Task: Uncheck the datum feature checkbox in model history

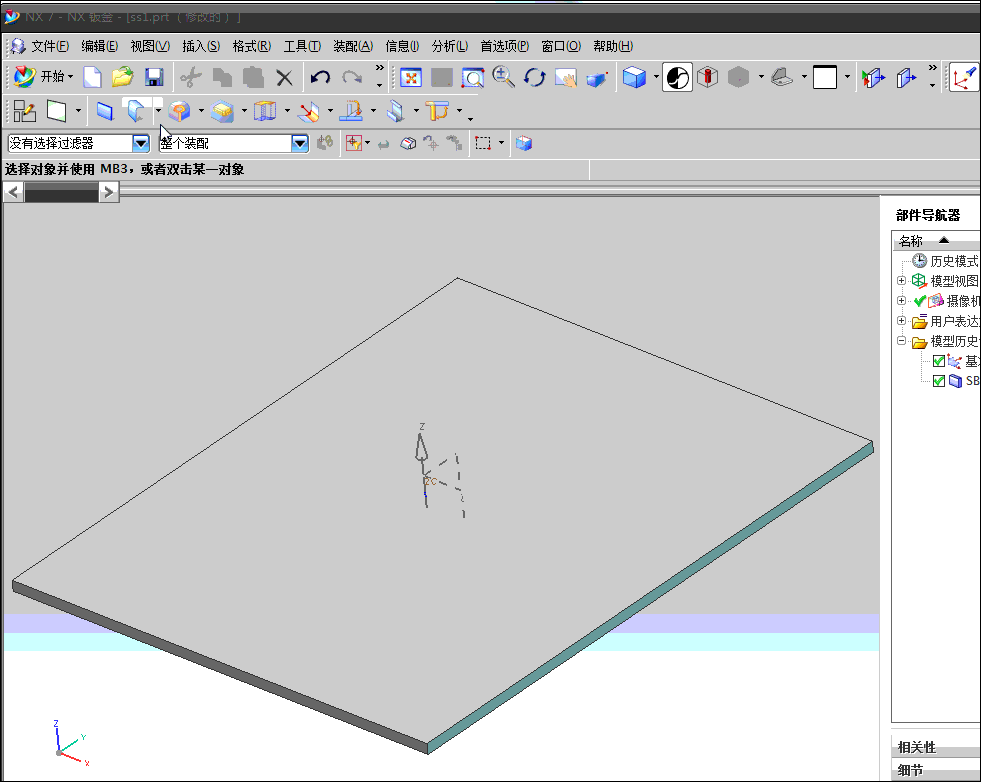Action: (x=938, y=361)
